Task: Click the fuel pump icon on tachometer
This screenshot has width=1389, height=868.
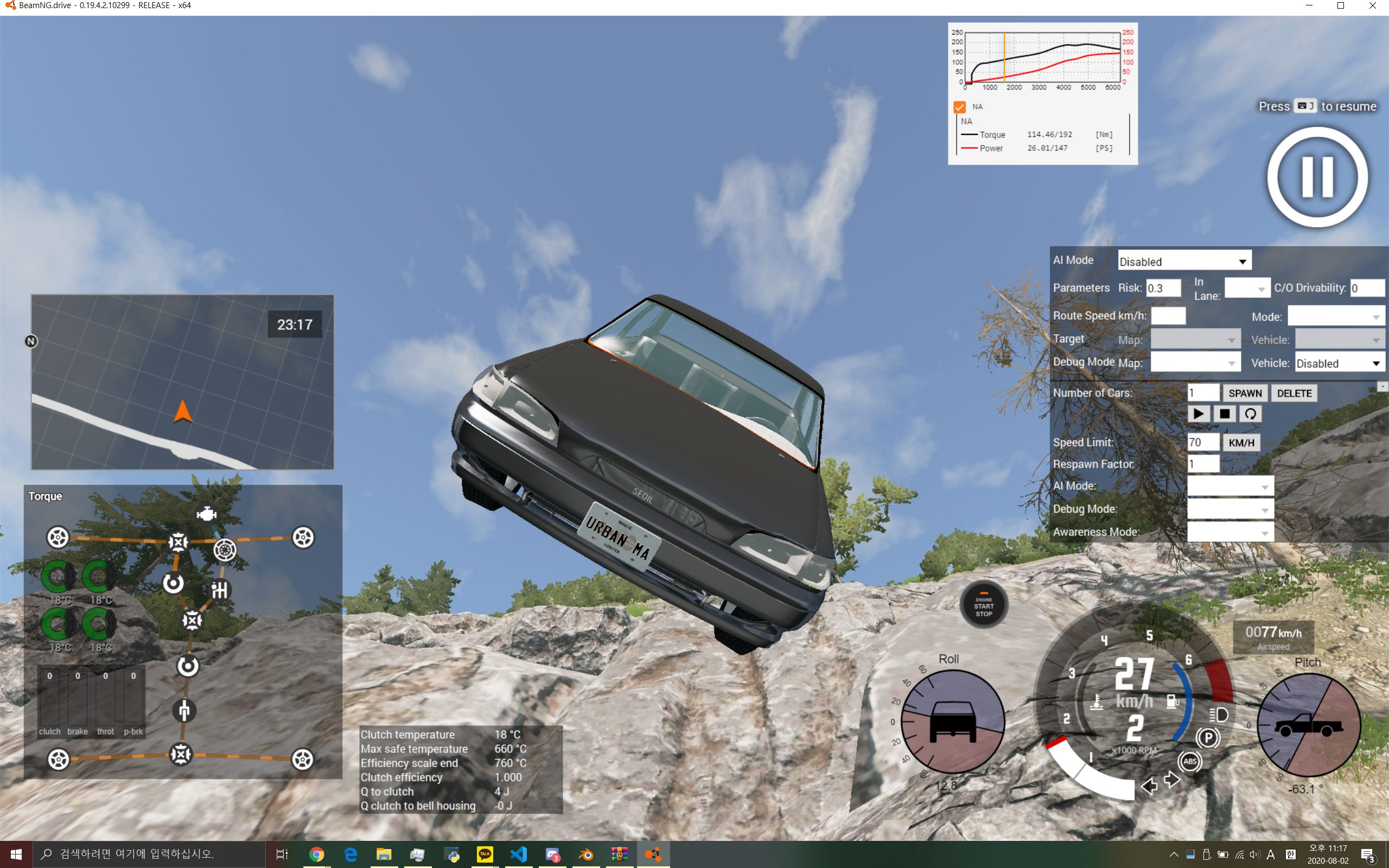Action: pyautogui.click(x=1173, y=701)
